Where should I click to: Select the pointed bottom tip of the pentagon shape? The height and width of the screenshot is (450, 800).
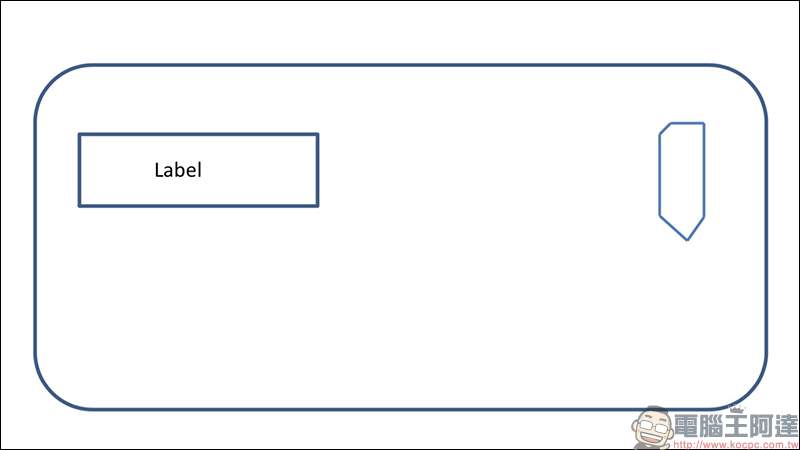[687, 238]
